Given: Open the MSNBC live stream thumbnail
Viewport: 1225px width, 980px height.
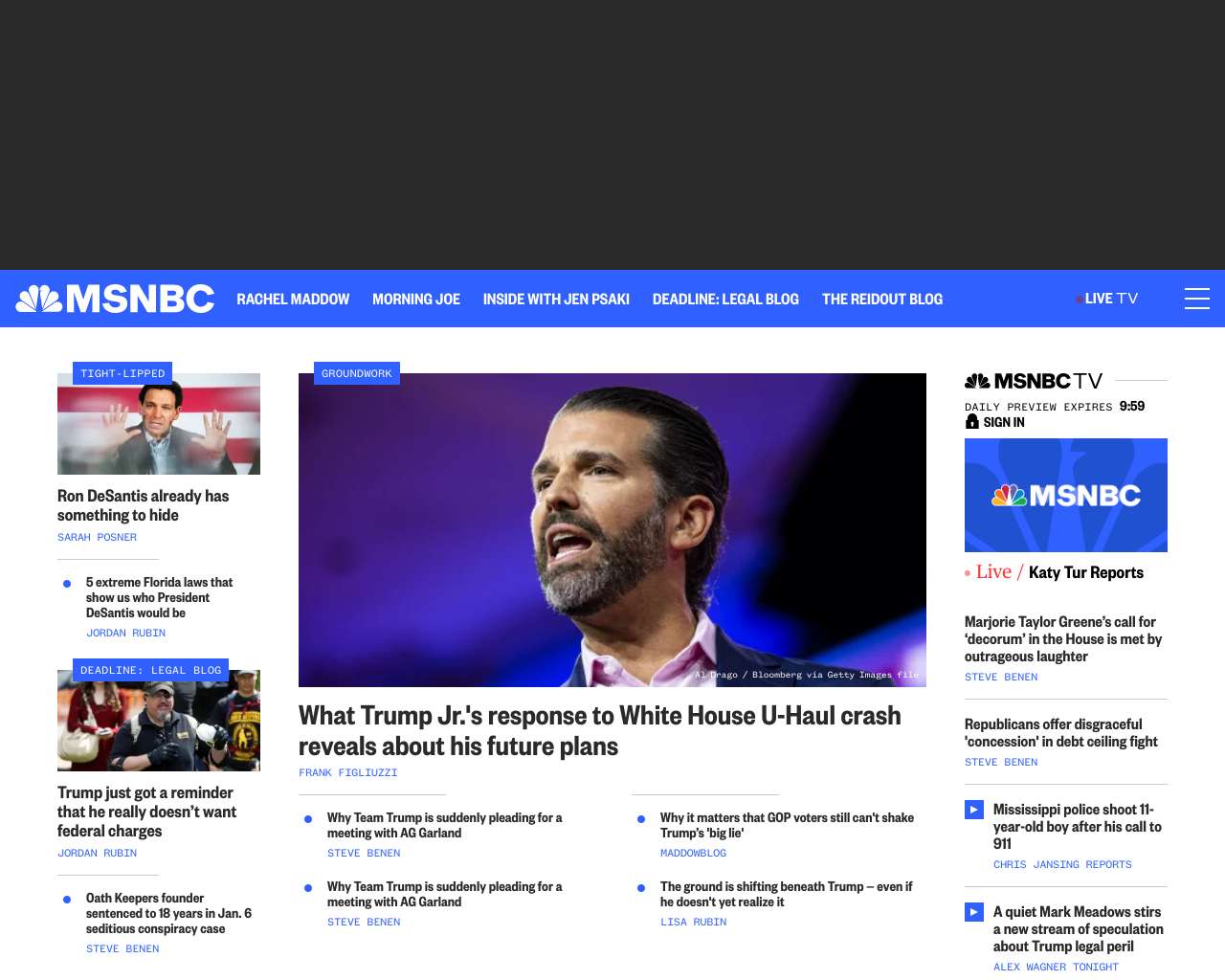Looking at the screenshot, I should pyautogui.click(x=1066, y=495).
